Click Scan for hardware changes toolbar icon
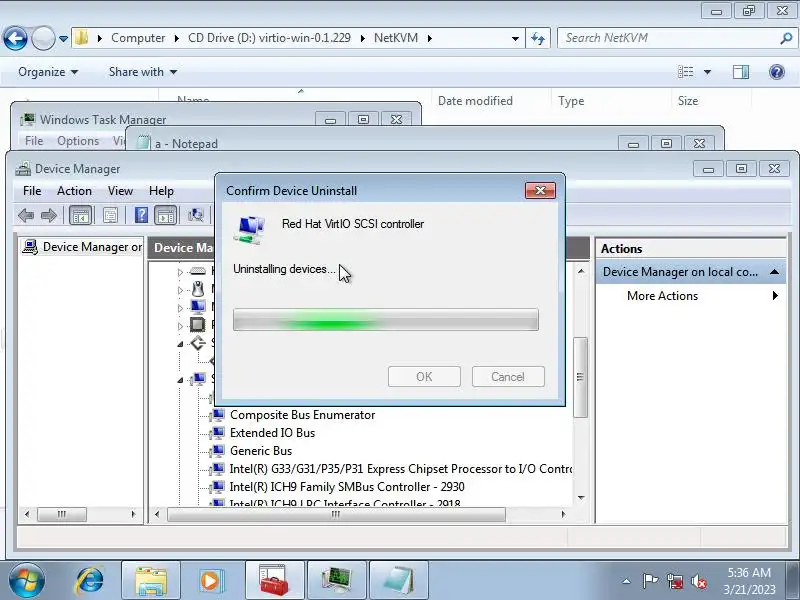This screenshot has height=600, width=800. click(196, 215)
